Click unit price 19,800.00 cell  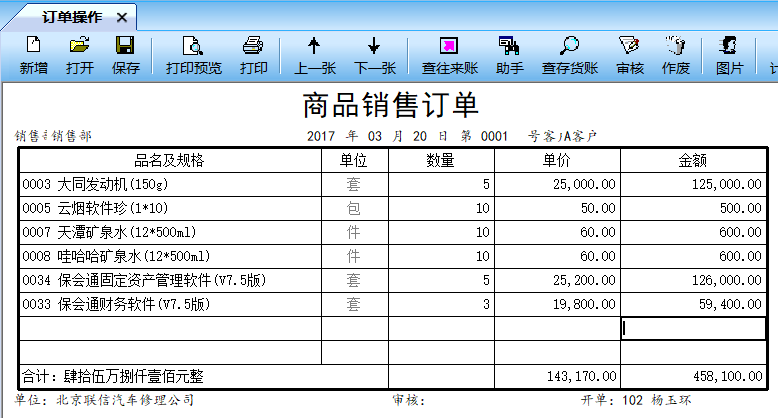tap(557, 304)
